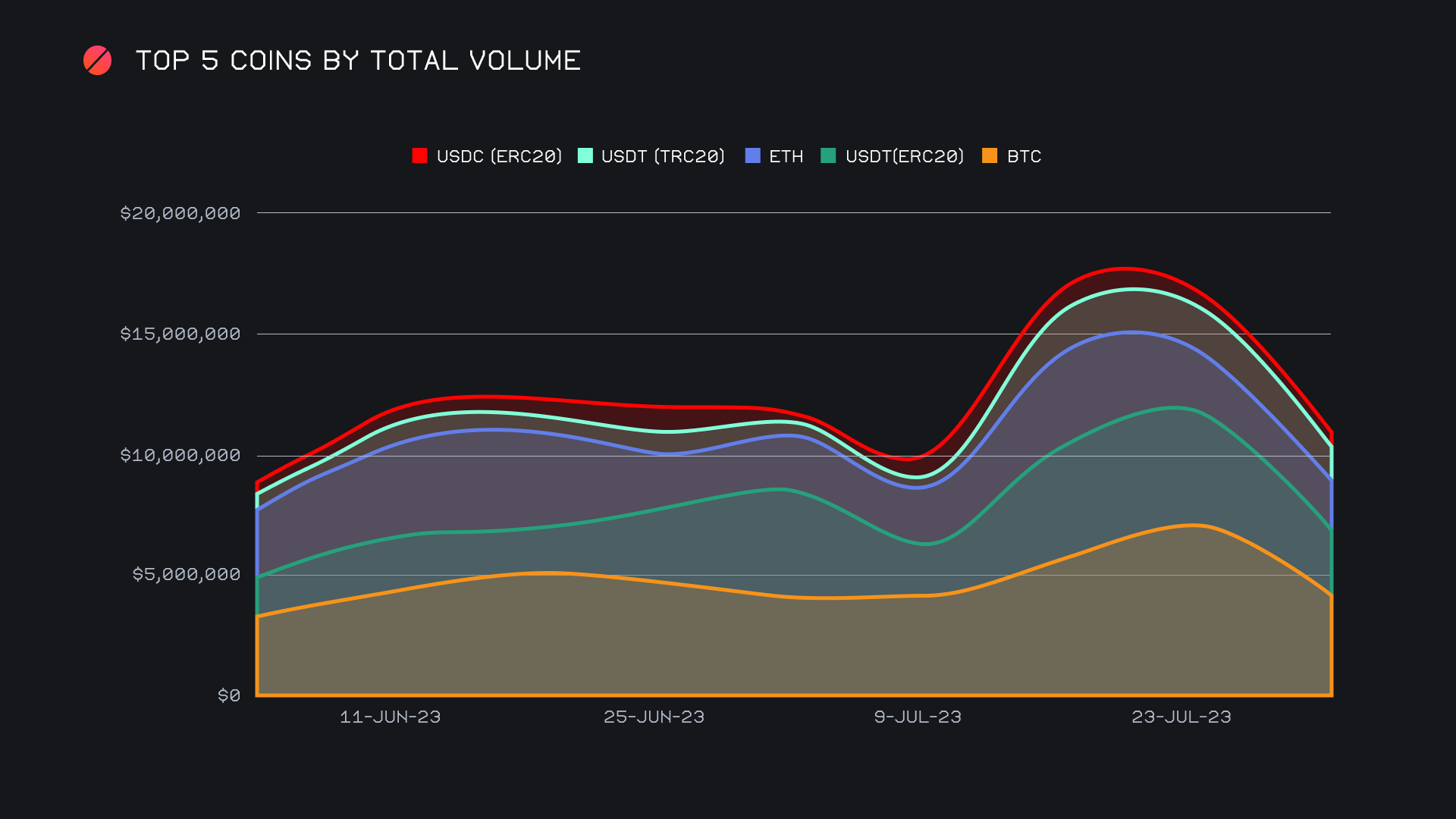Click the $20,000,000 y-axis label
The height and width of the screenshot is (819, 1456).
click(x=180, y=213)
